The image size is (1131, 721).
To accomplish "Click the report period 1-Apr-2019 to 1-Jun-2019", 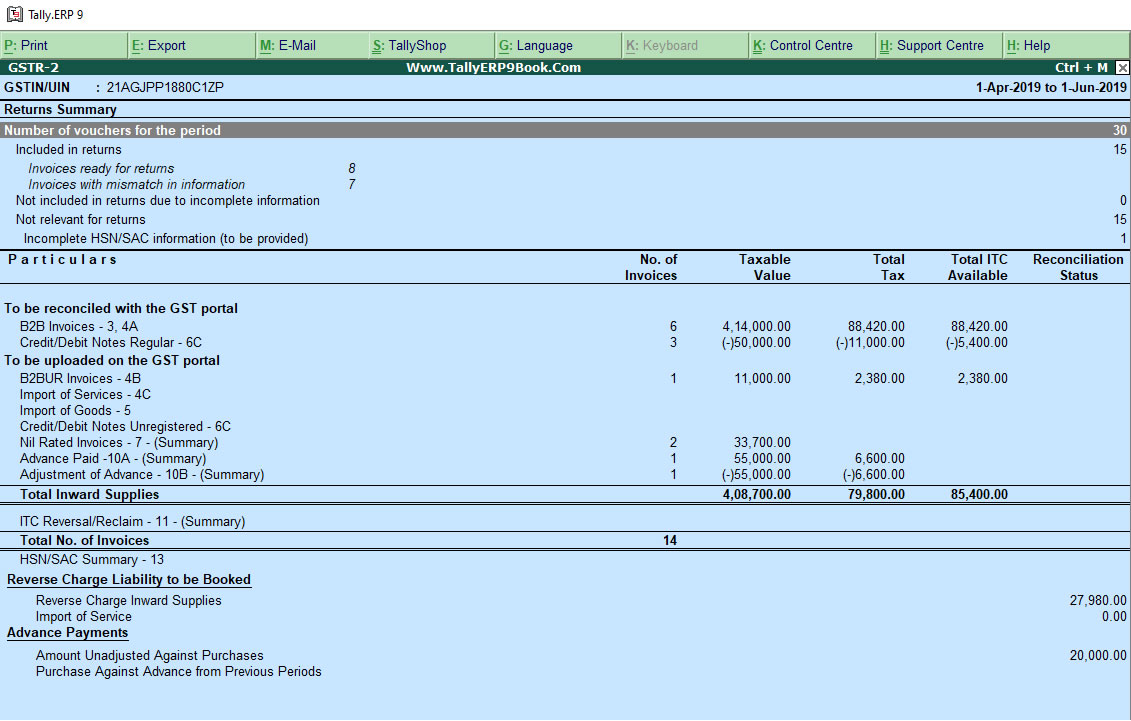I will [1051, 87].
